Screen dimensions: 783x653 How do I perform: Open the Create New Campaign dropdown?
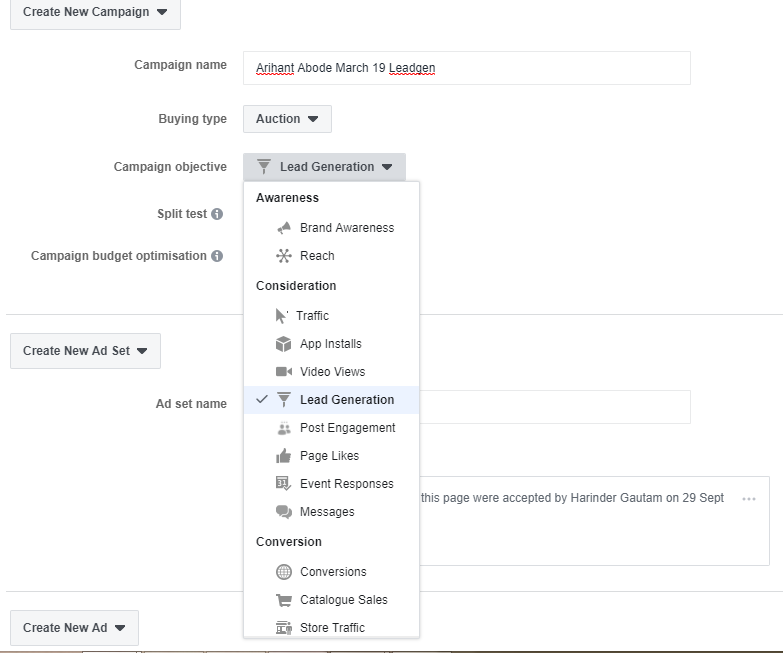click(95, 12)
